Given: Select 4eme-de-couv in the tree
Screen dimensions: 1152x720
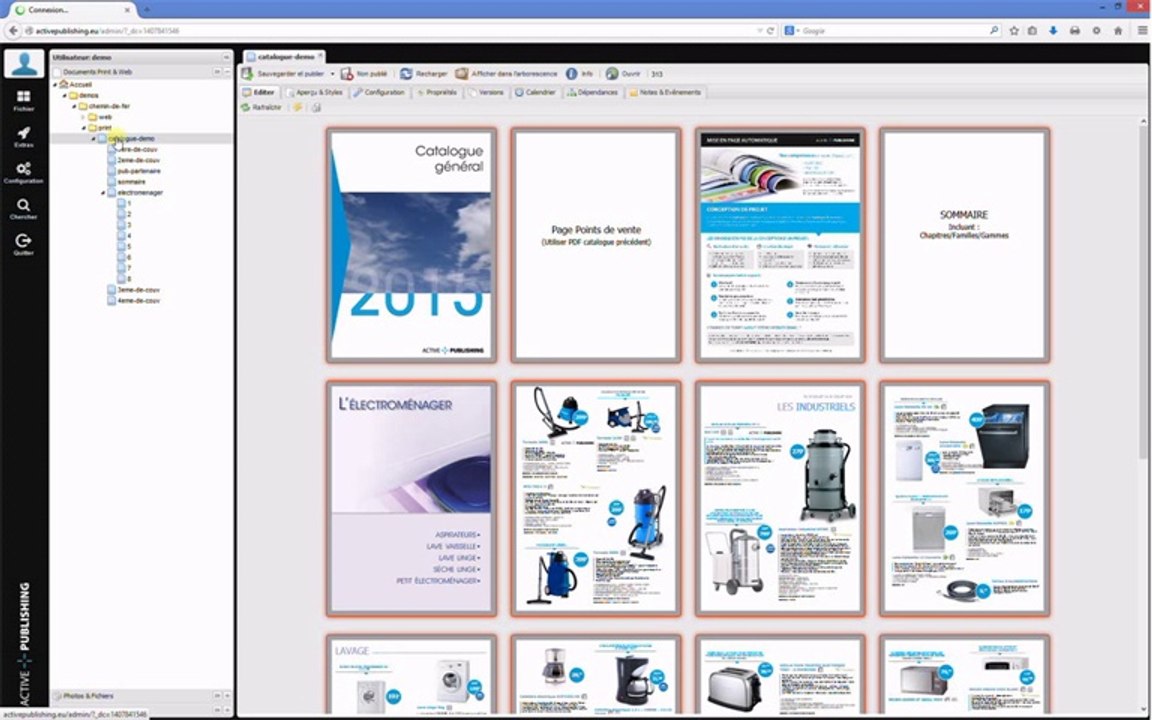Looking at the screenshot, I should click(x=133, y=301).
